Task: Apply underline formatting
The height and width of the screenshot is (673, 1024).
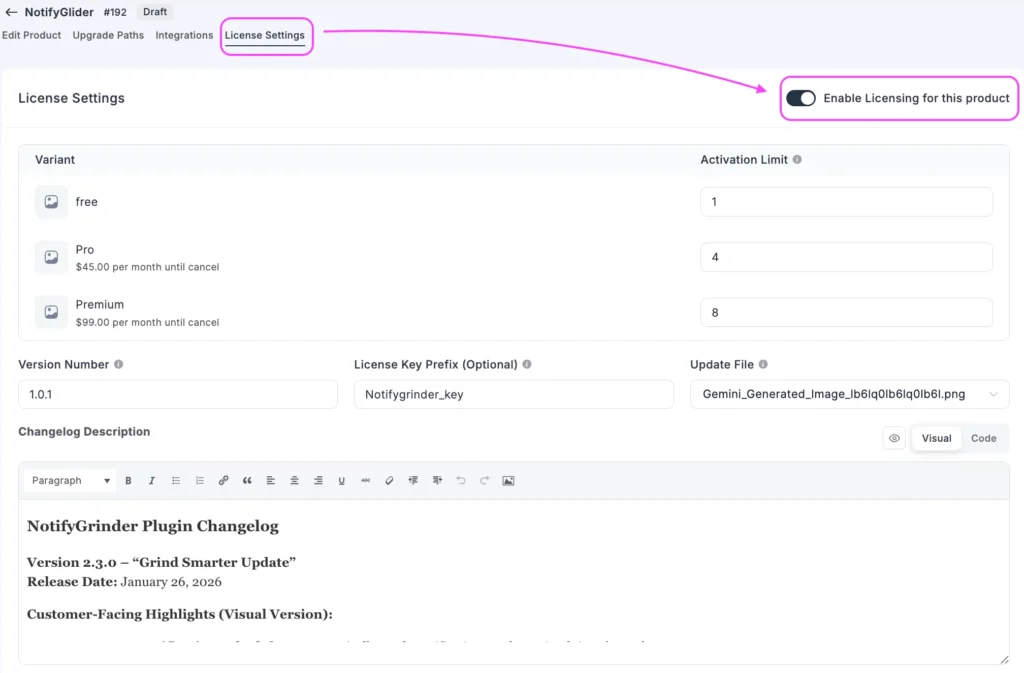Action: [x=341, y=480]
